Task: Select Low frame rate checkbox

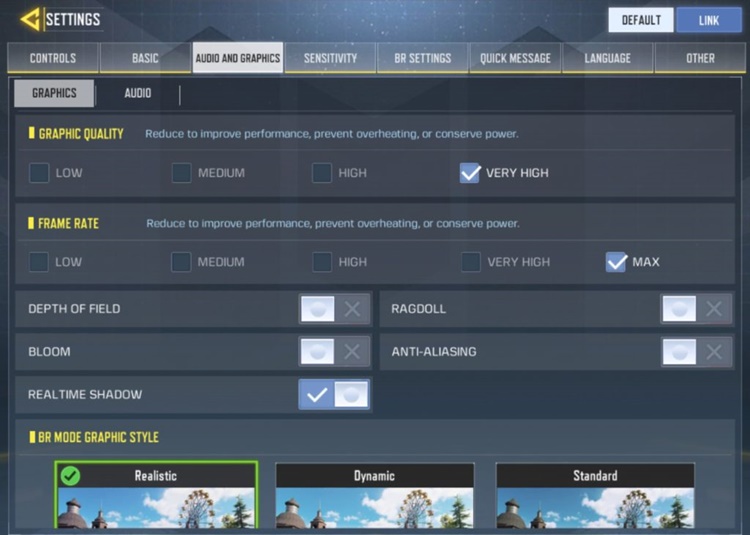Action: (39, 262)
